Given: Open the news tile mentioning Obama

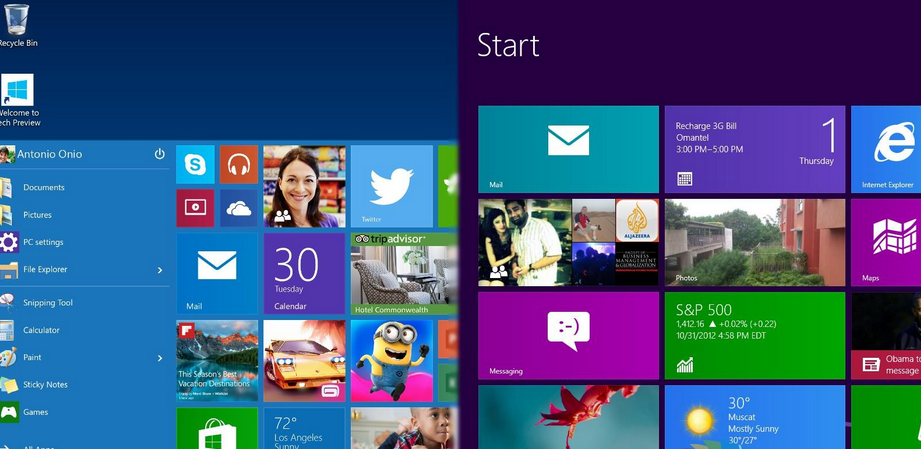Looking at the screenshot, I should pos(886,336).
